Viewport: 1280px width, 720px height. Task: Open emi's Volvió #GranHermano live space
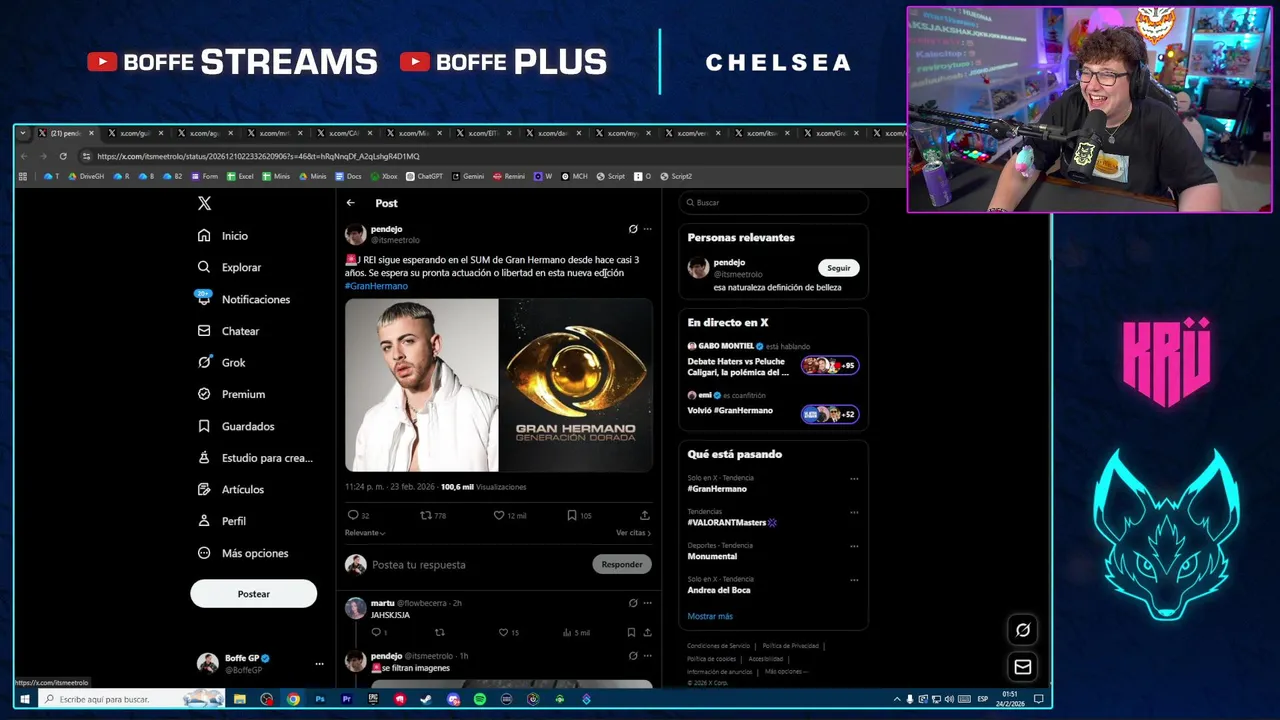click(x=773, y=405)
